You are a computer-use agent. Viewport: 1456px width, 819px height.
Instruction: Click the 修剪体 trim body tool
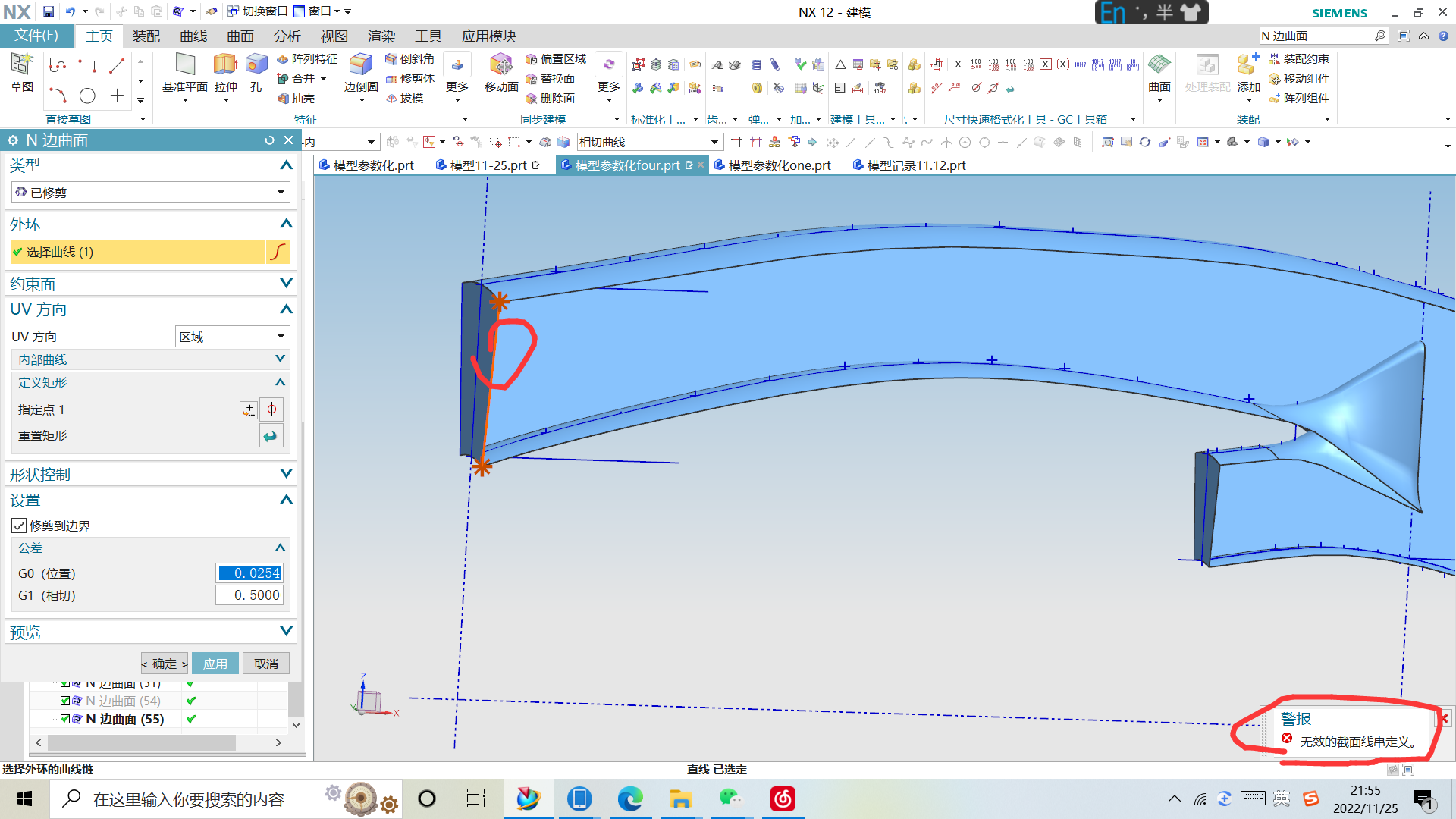409,78
